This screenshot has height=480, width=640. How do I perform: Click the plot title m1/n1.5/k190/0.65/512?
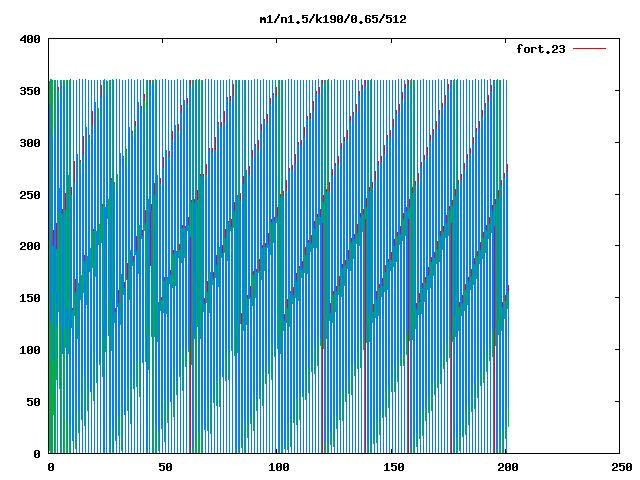[333, 19]
